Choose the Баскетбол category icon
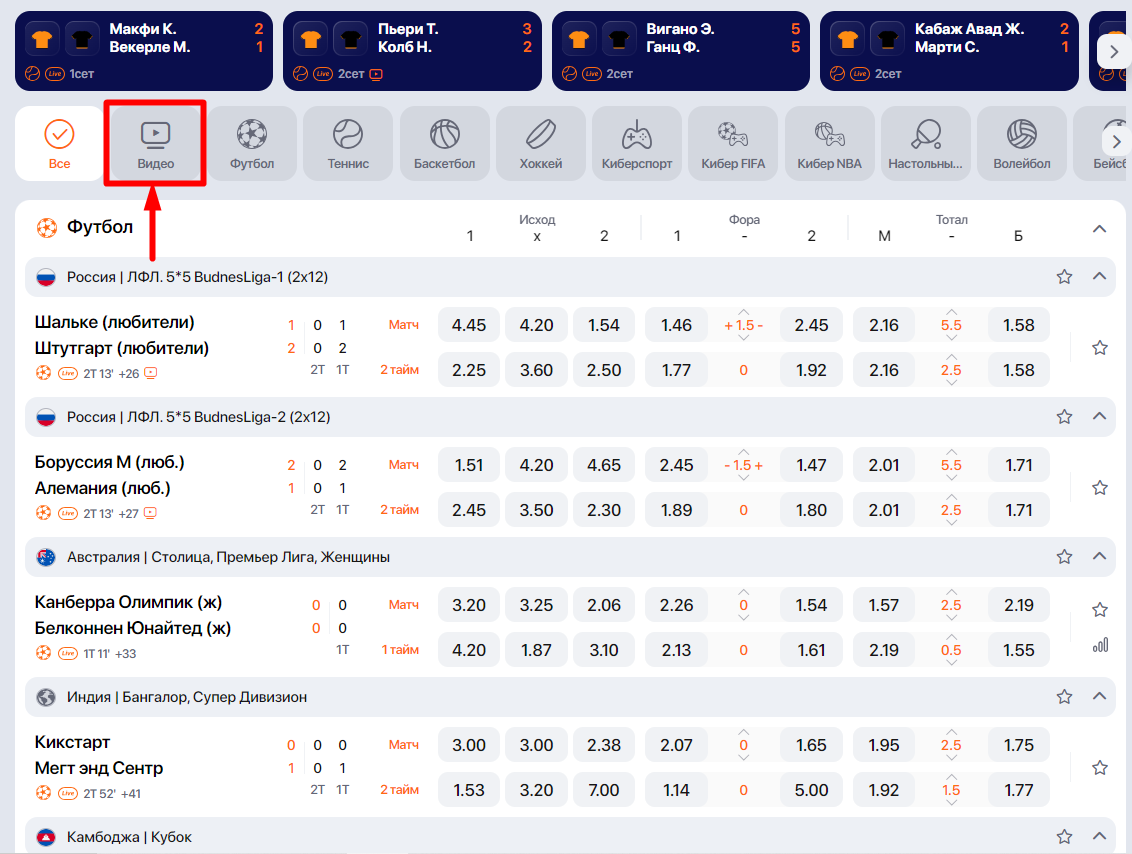Screen dimensions: 1132x854 click(444, 143)
